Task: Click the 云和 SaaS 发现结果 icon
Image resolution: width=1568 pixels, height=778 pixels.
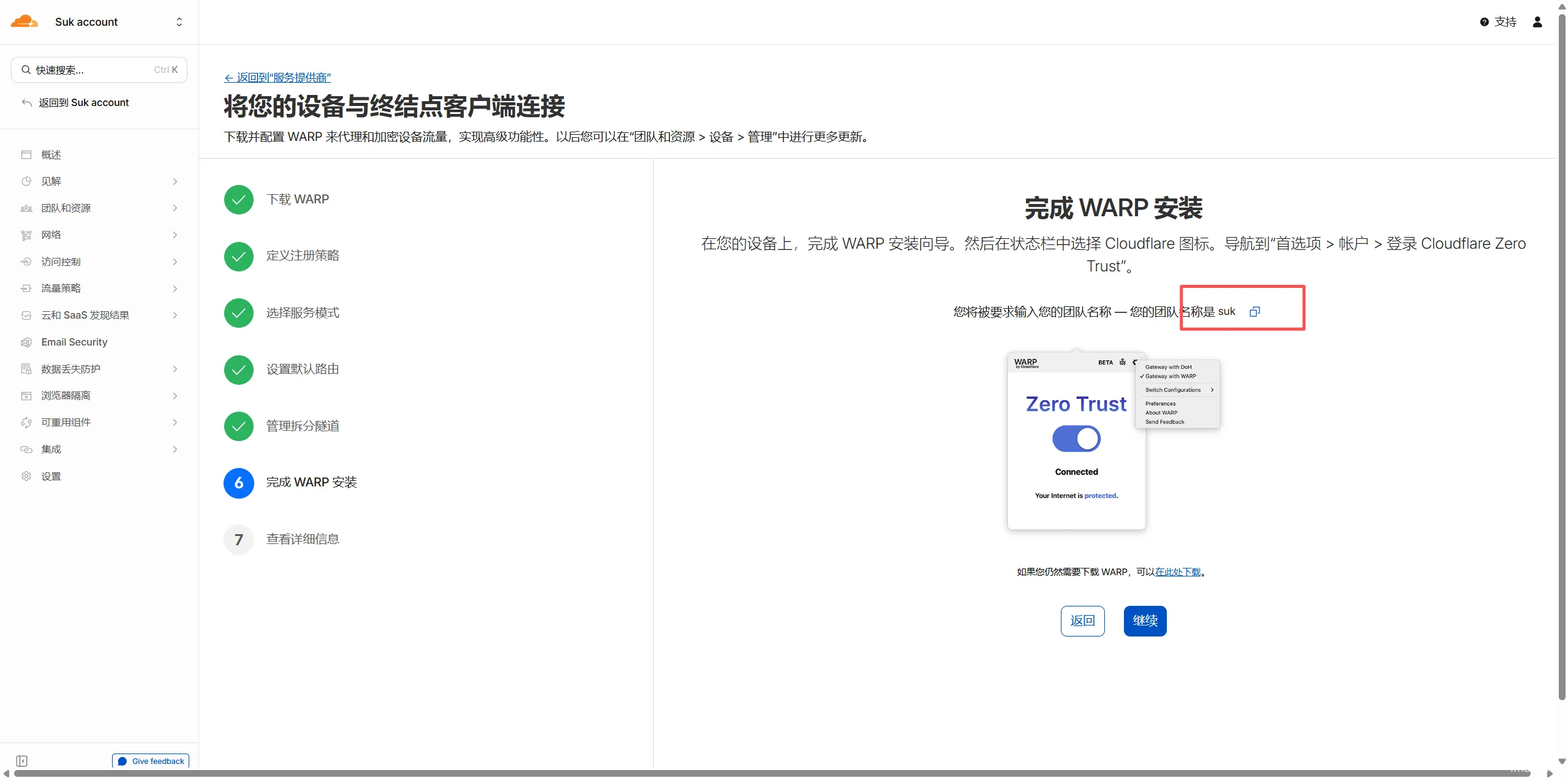Action: pyautogui.click(x=26, y=315)
